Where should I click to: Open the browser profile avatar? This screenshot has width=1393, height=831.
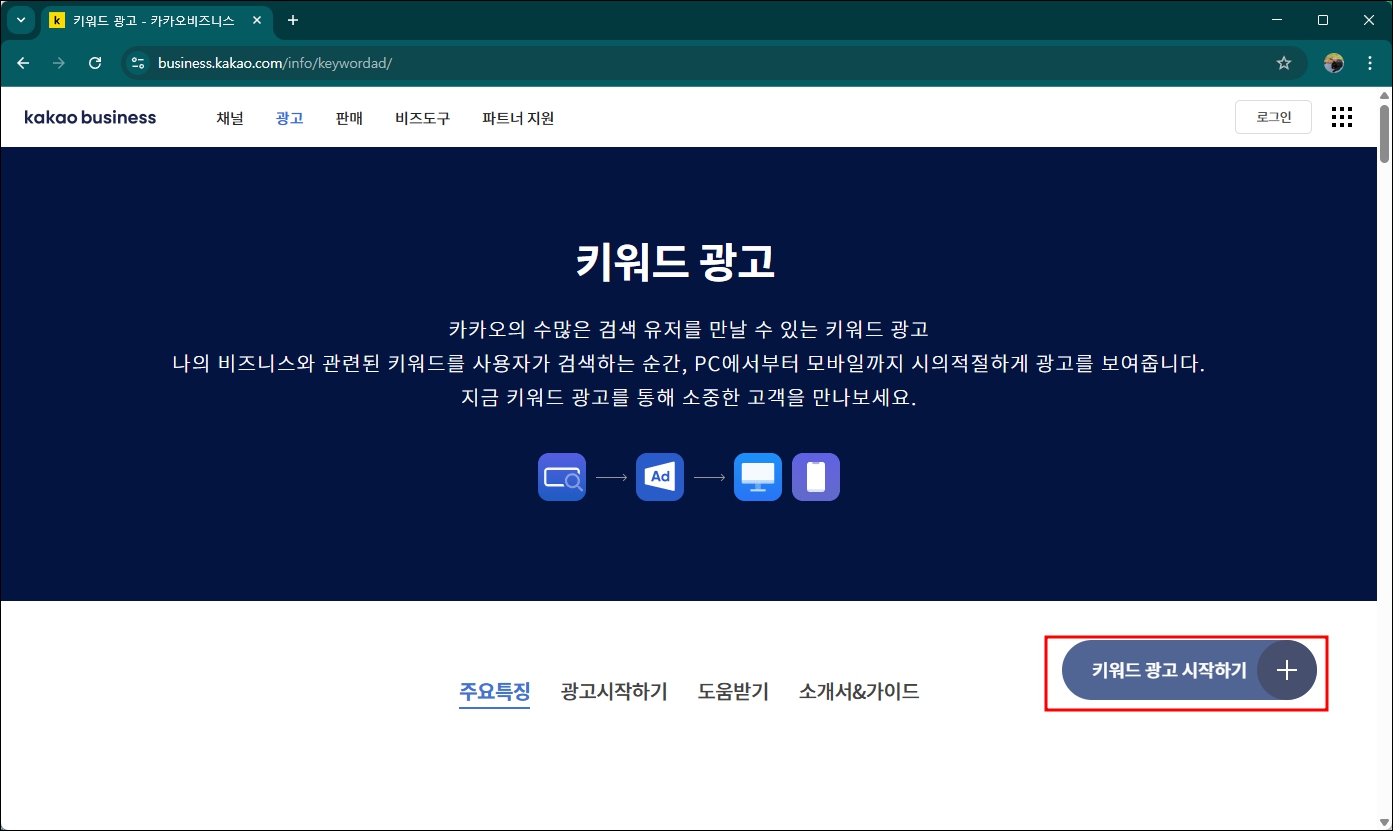point(1334,62)
